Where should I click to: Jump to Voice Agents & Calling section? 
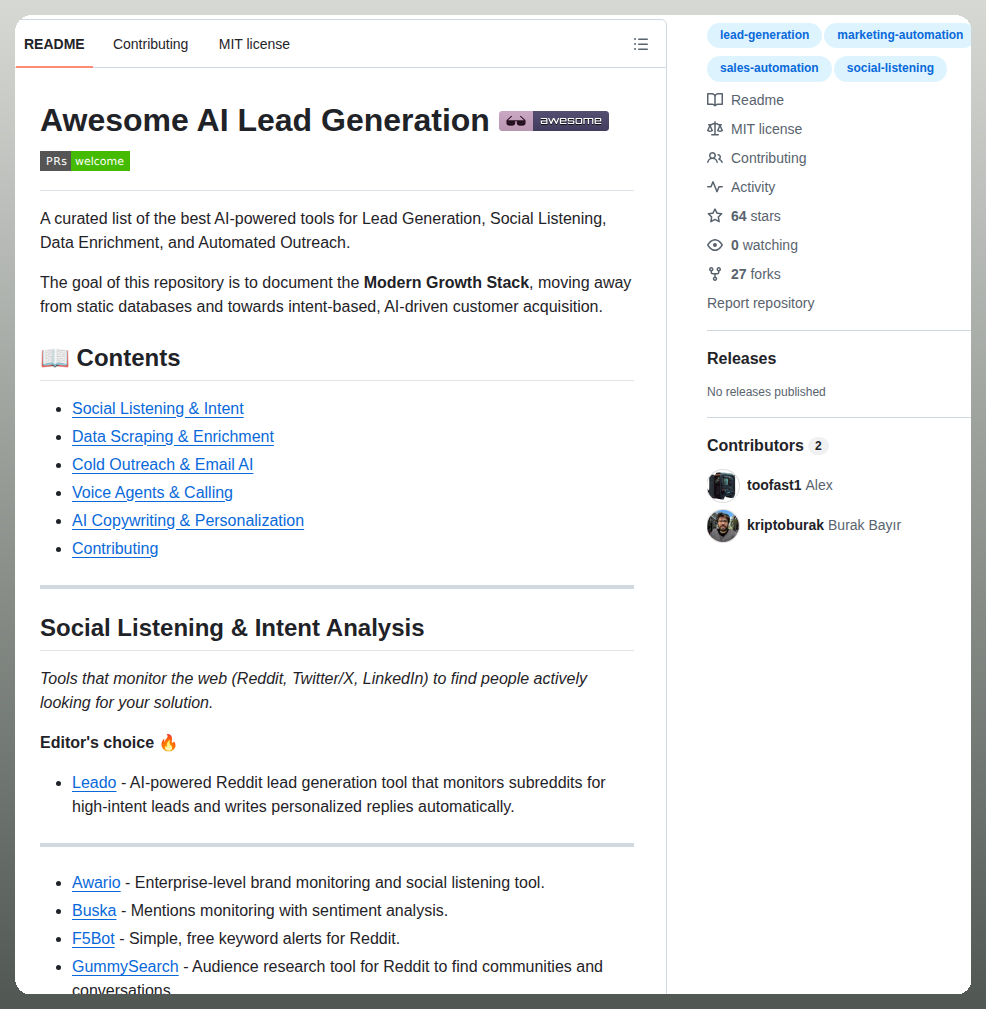[152, 492]
